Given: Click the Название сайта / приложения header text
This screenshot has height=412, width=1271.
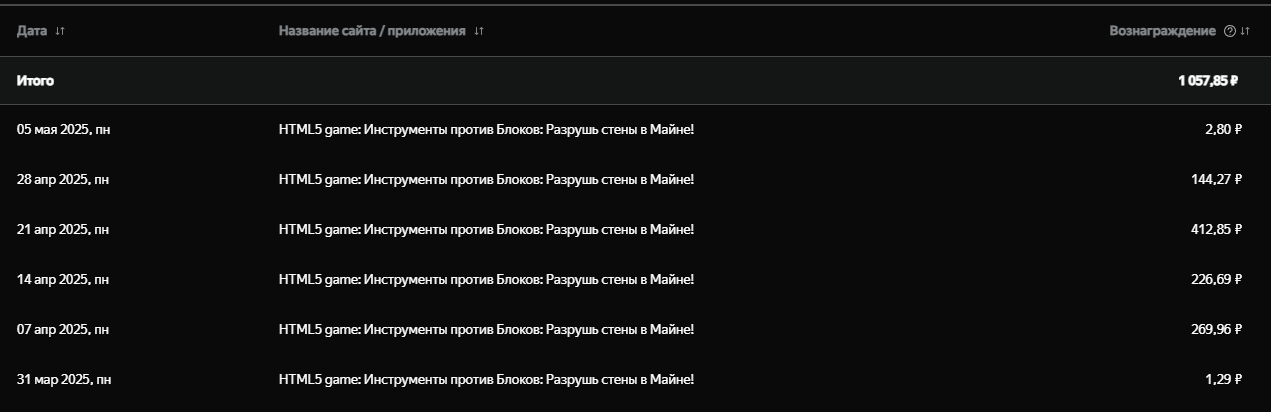Looking at the screenshot, I should [x=372, y=31].
